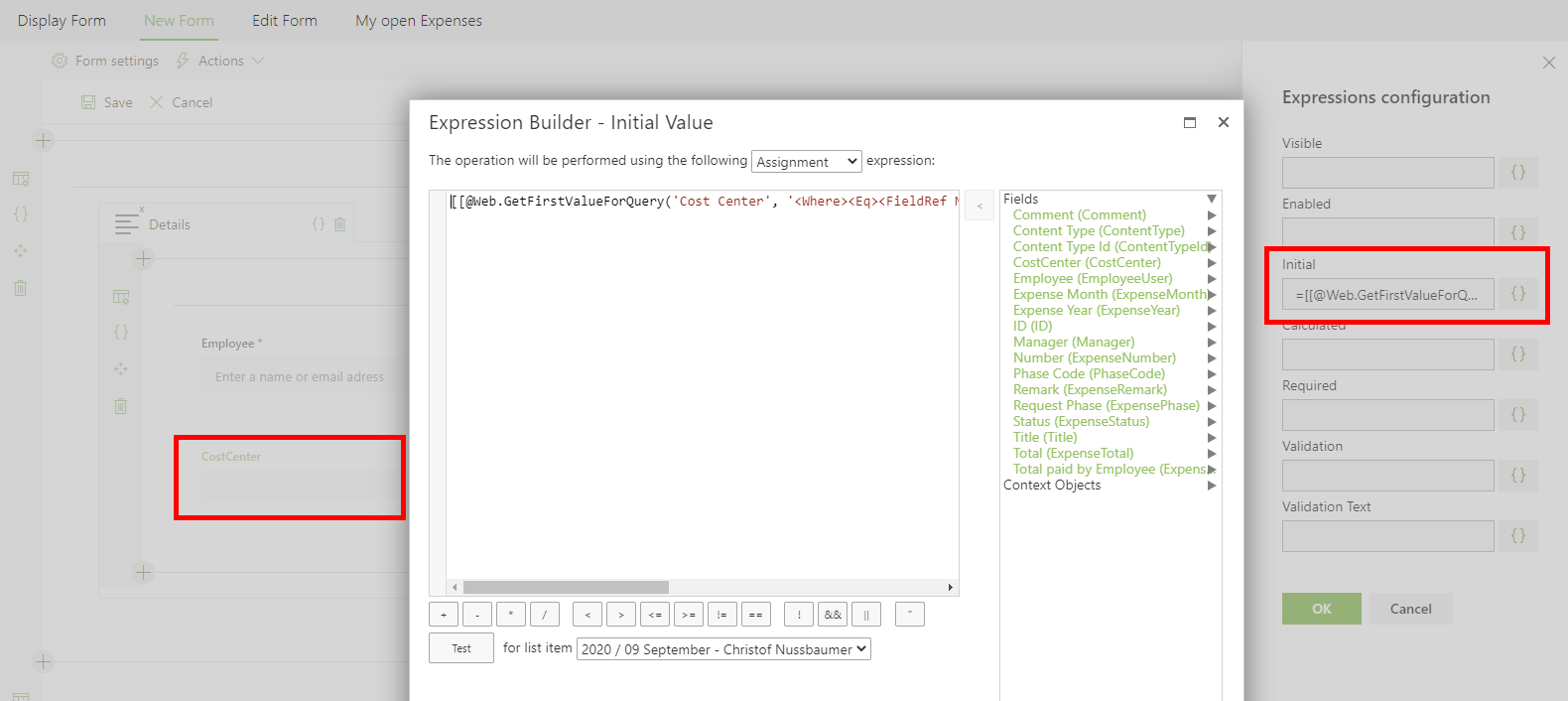Viewport: 1568px width, 701px height.
Task: Insert the logical AND operator
Action: tap(833, 615)
